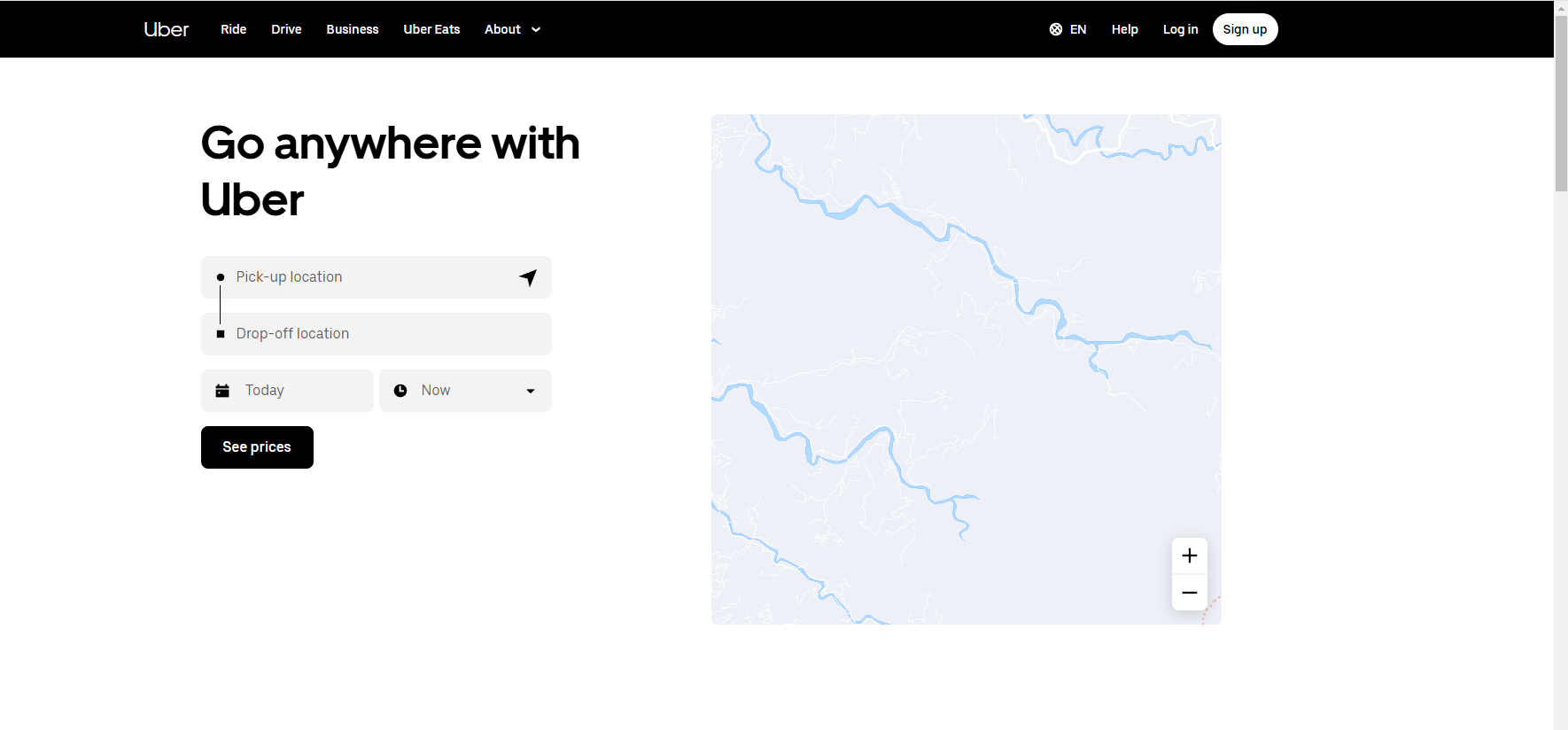Select Drive in the top navigation

[286, 29]
